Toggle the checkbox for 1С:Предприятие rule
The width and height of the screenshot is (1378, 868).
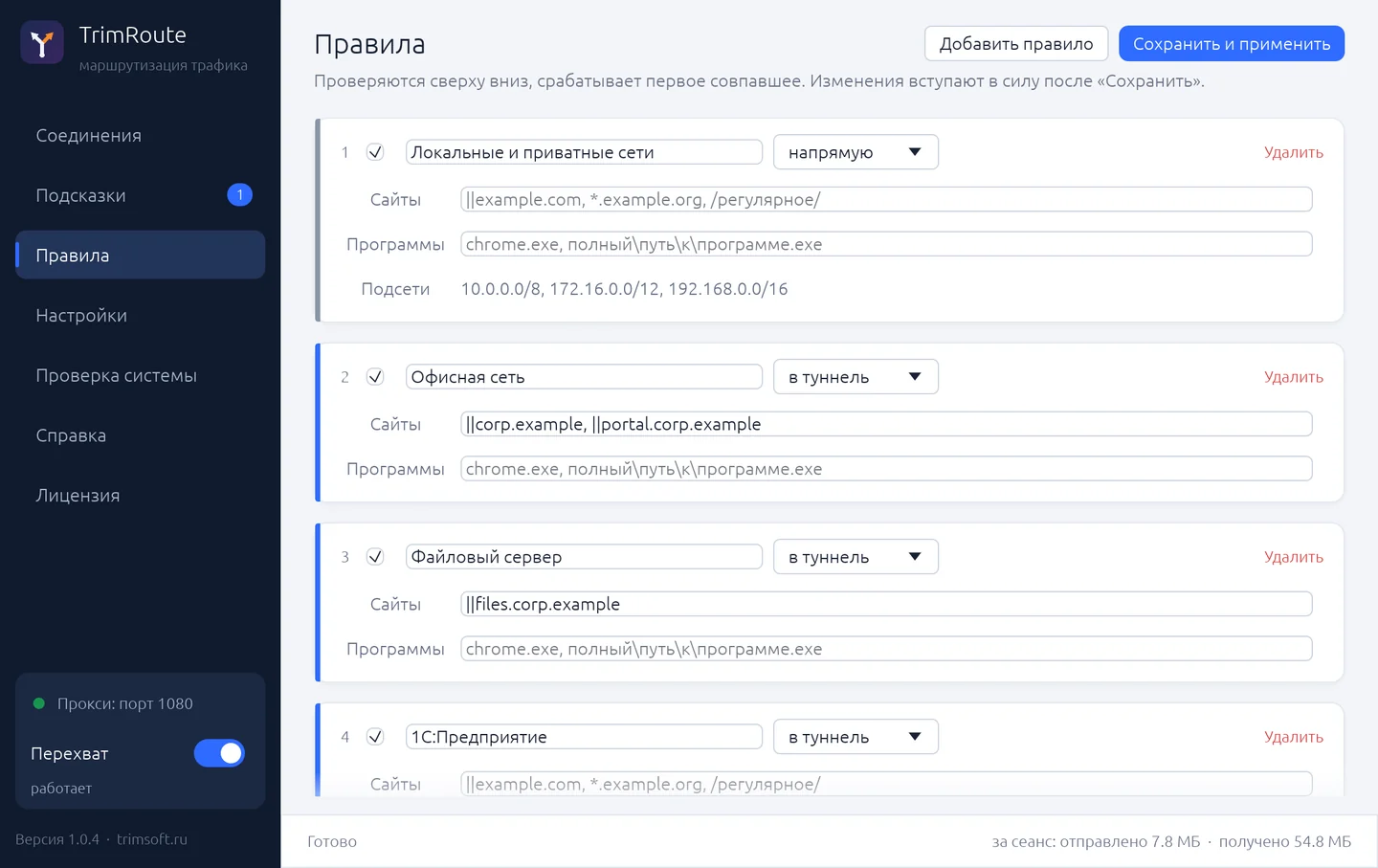point(375,737)
